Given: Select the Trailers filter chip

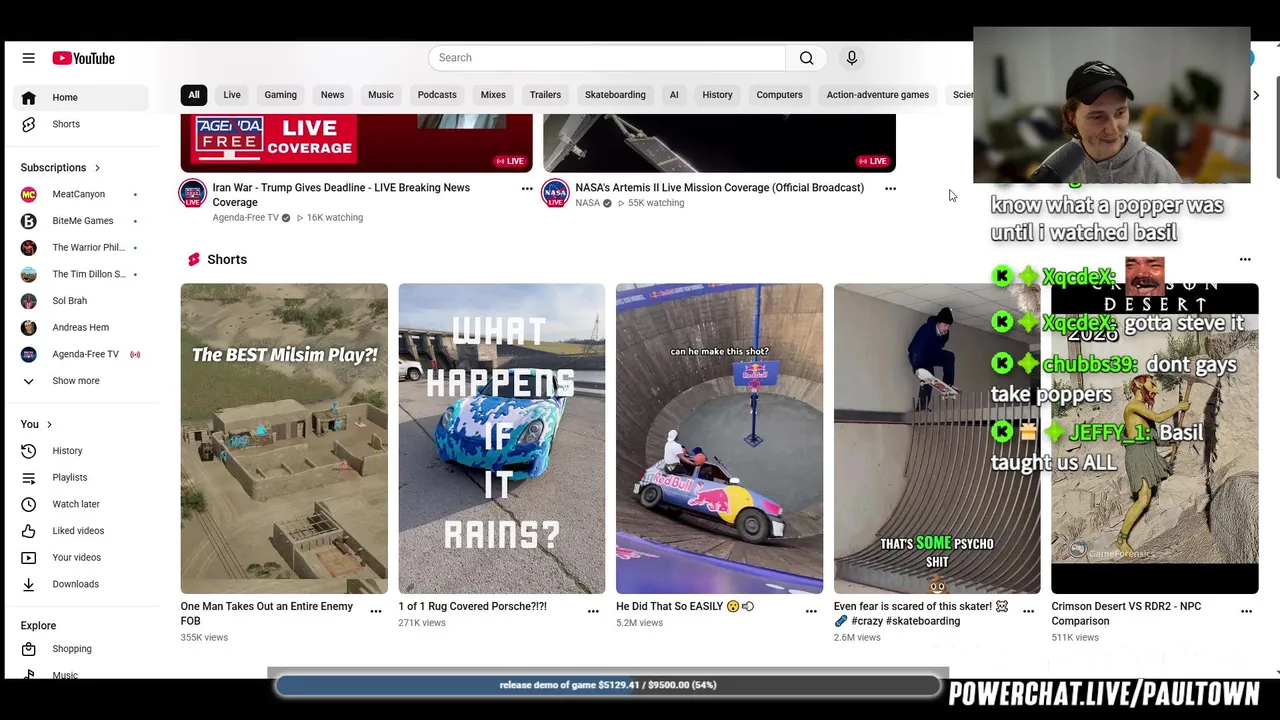Looking at the screenshot, I should click(x=545, y=95).
